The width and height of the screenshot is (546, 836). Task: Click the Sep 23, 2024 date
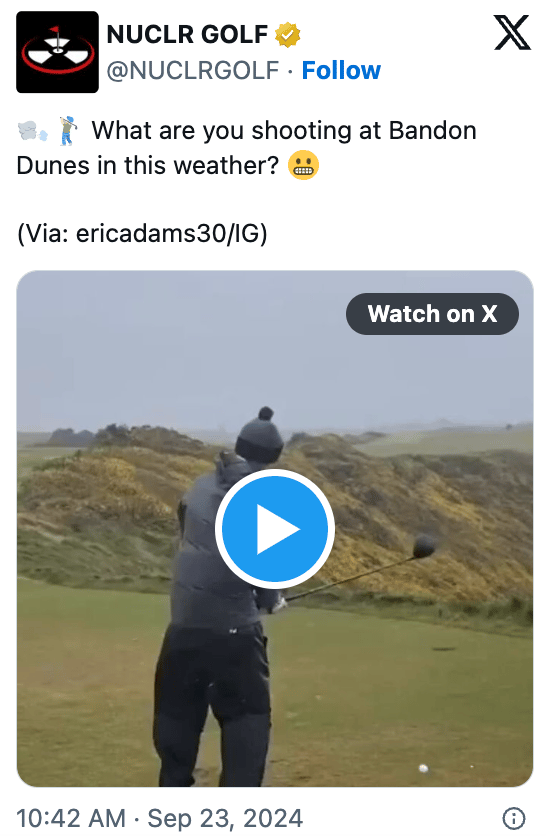click(226, 818)
